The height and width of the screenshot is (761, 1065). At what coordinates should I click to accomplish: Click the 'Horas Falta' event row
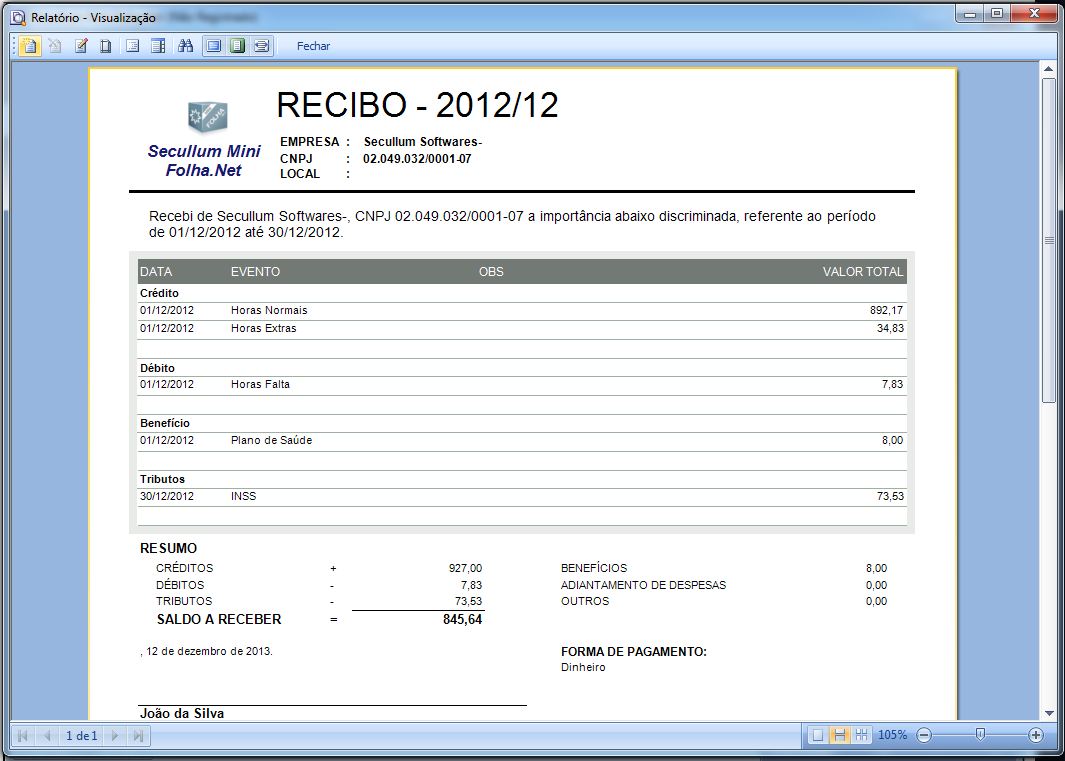[x=522, y=385]
